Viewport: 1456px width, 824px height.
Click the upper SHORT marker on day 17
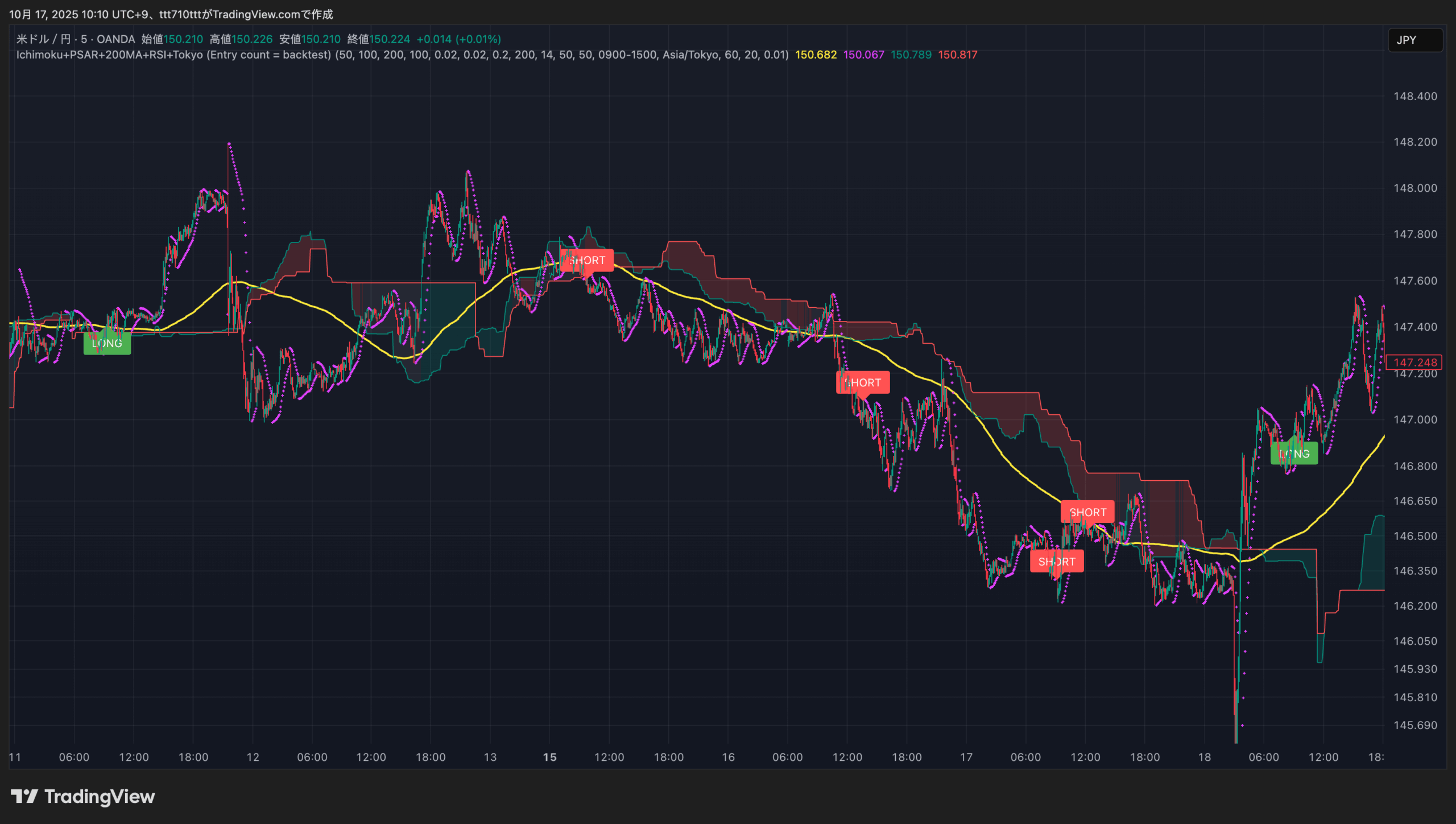(1087, 512)
